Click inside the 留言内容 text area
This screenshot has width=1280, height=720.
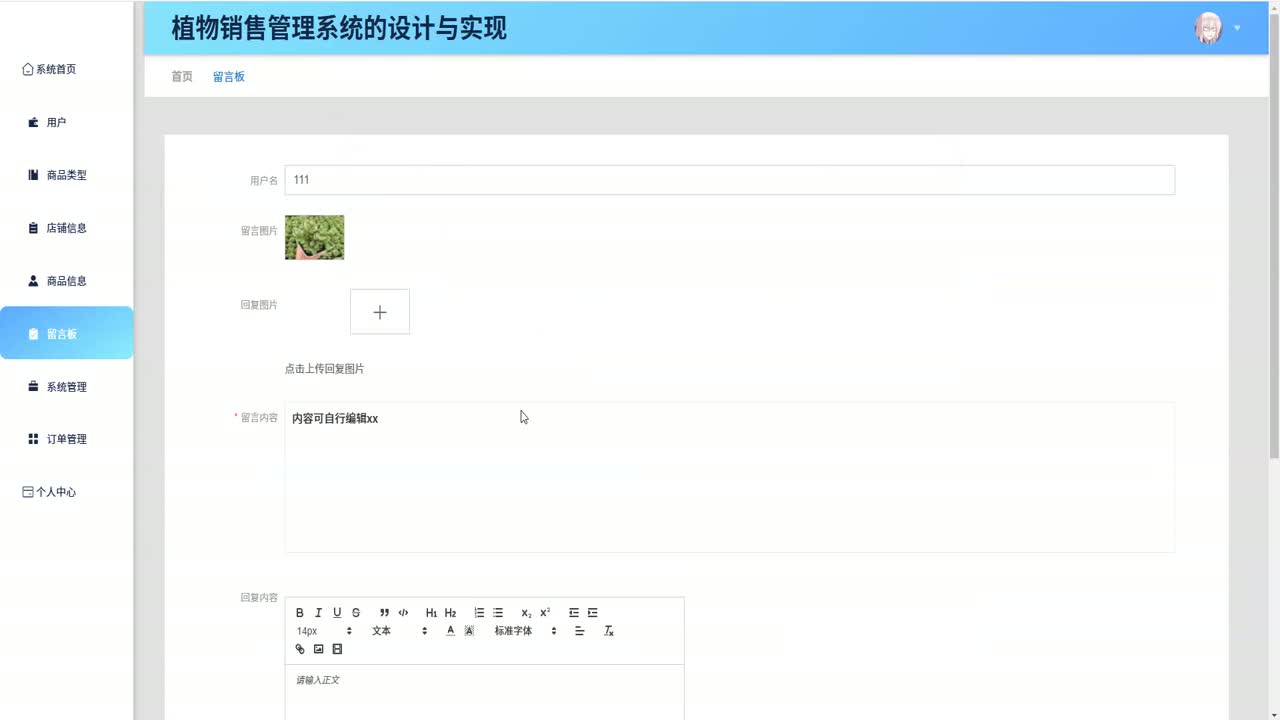click(x=729, y=477)
